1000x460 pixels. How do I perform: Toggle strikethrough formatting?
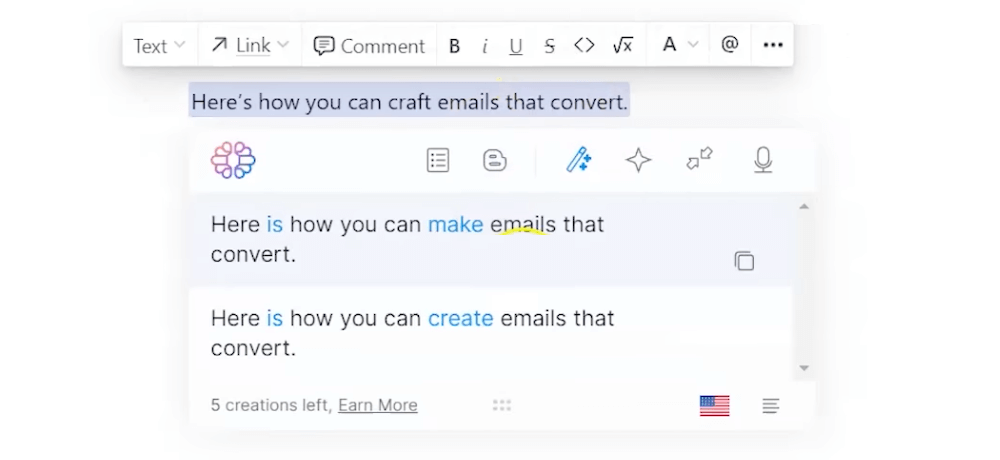pos(550,46)
